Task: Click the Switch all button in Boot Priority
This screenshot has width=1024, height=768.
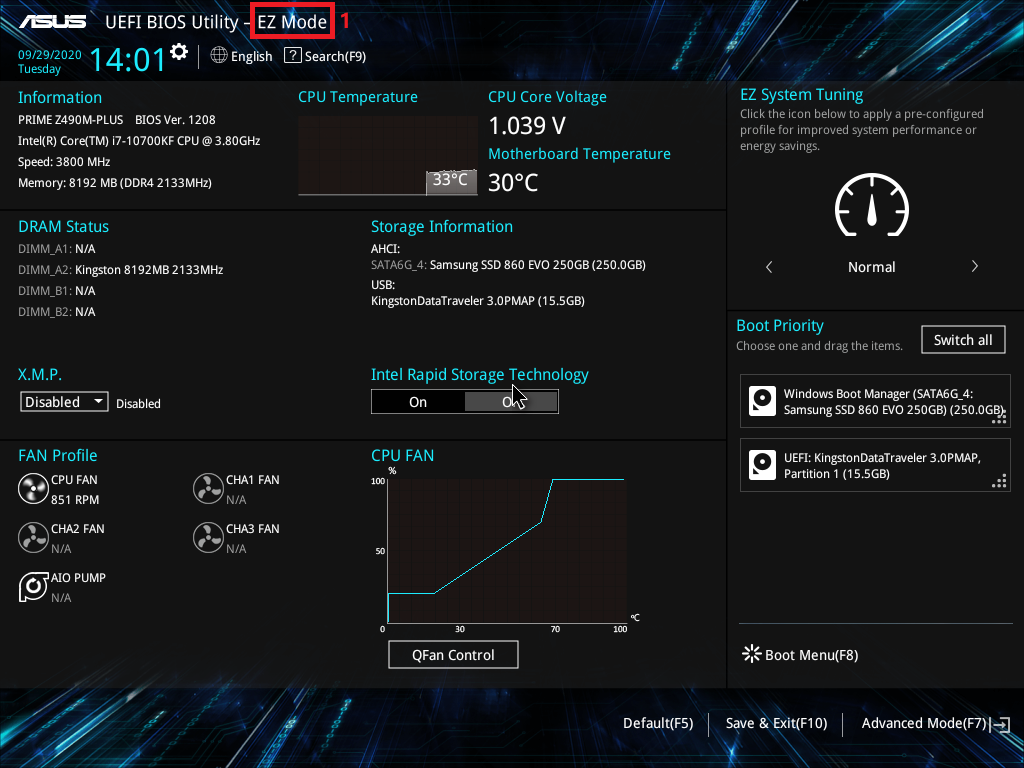Action: pos(962,339)
